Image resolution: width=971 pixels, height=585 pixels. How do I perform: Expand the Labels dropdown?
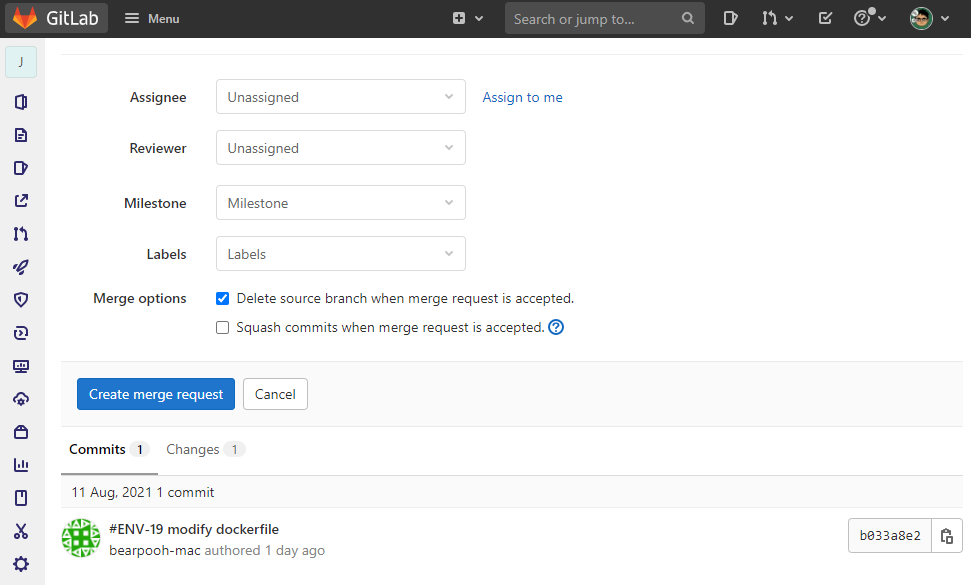[341, 253]
